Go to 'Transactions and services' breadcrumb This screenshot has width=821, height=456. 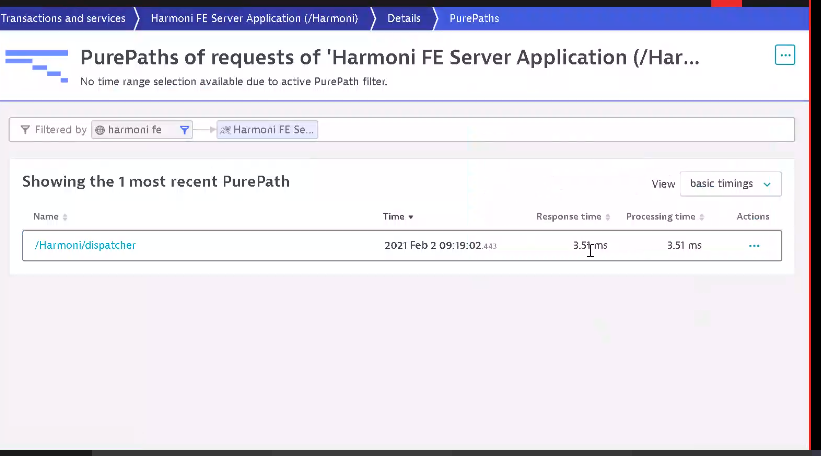(x=64, y=18)
